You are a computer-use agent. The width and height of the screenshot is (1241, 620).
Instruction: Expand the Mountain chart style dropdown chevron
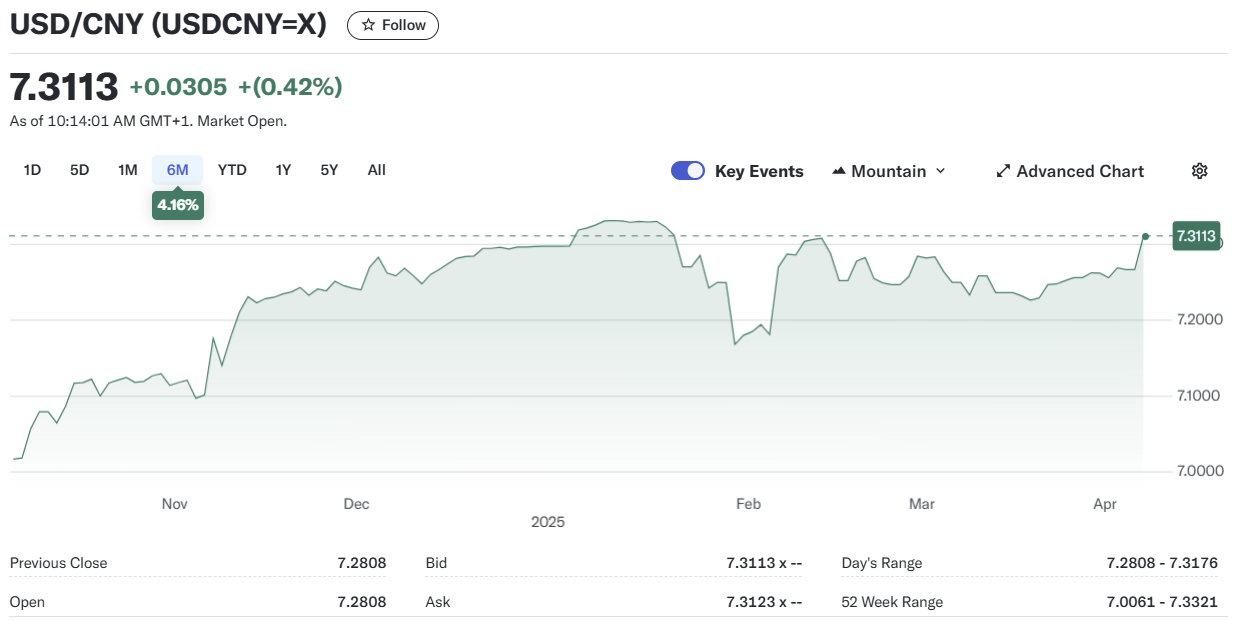pos(940,171)
